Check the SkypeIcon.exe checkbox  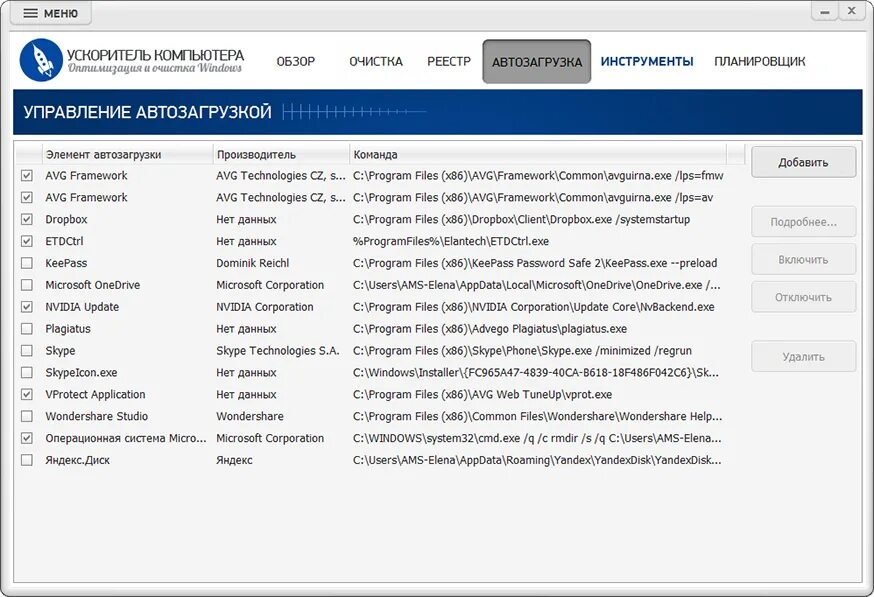(x=27, y=372)
